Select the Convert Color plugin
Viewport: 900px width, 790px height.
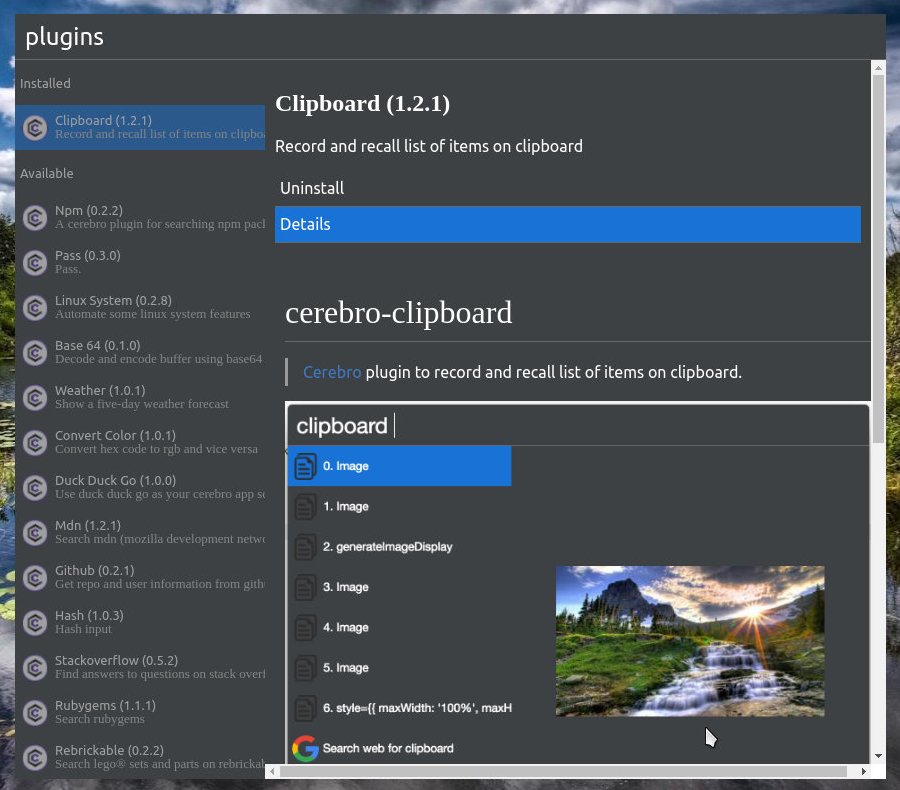pyautogui.click(x=140, y=443)
